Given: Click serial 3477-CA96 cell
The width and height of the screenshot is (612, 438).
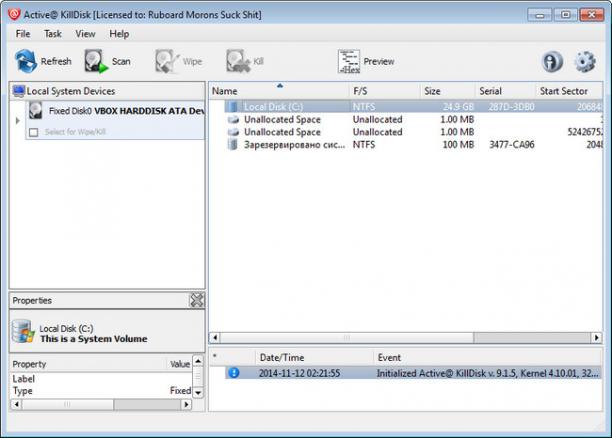Looking at the screenshot, I should (x=512, y=144).
